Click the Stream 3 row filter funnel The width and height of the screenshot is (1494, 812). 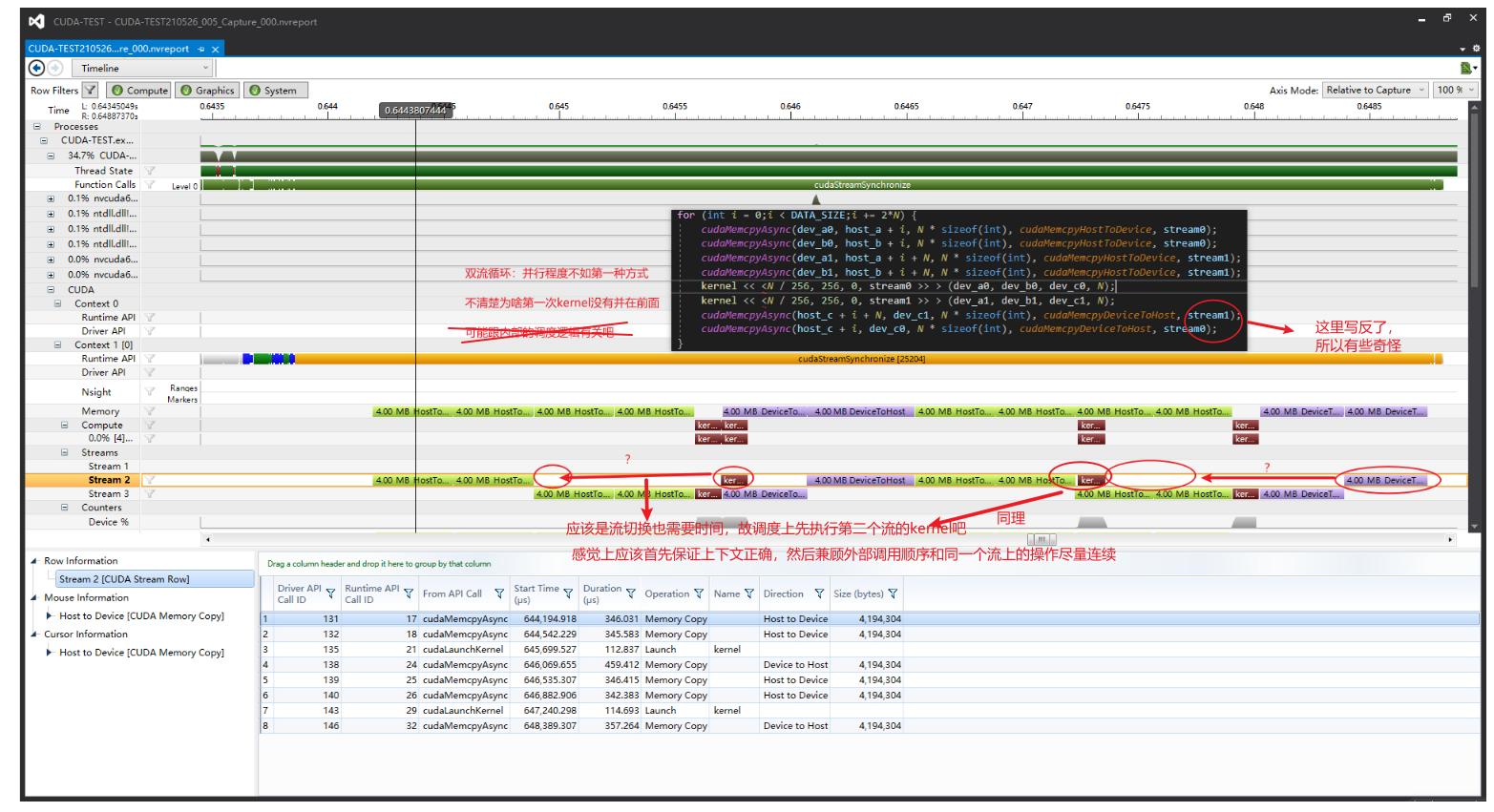(x=150, y=494)
